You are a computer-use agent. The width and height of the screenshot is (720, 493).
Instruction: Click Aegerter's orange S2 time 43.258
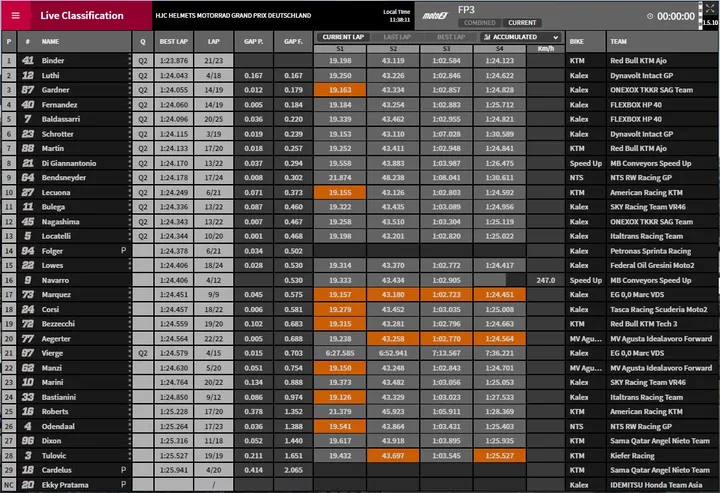tap(393, 339)
